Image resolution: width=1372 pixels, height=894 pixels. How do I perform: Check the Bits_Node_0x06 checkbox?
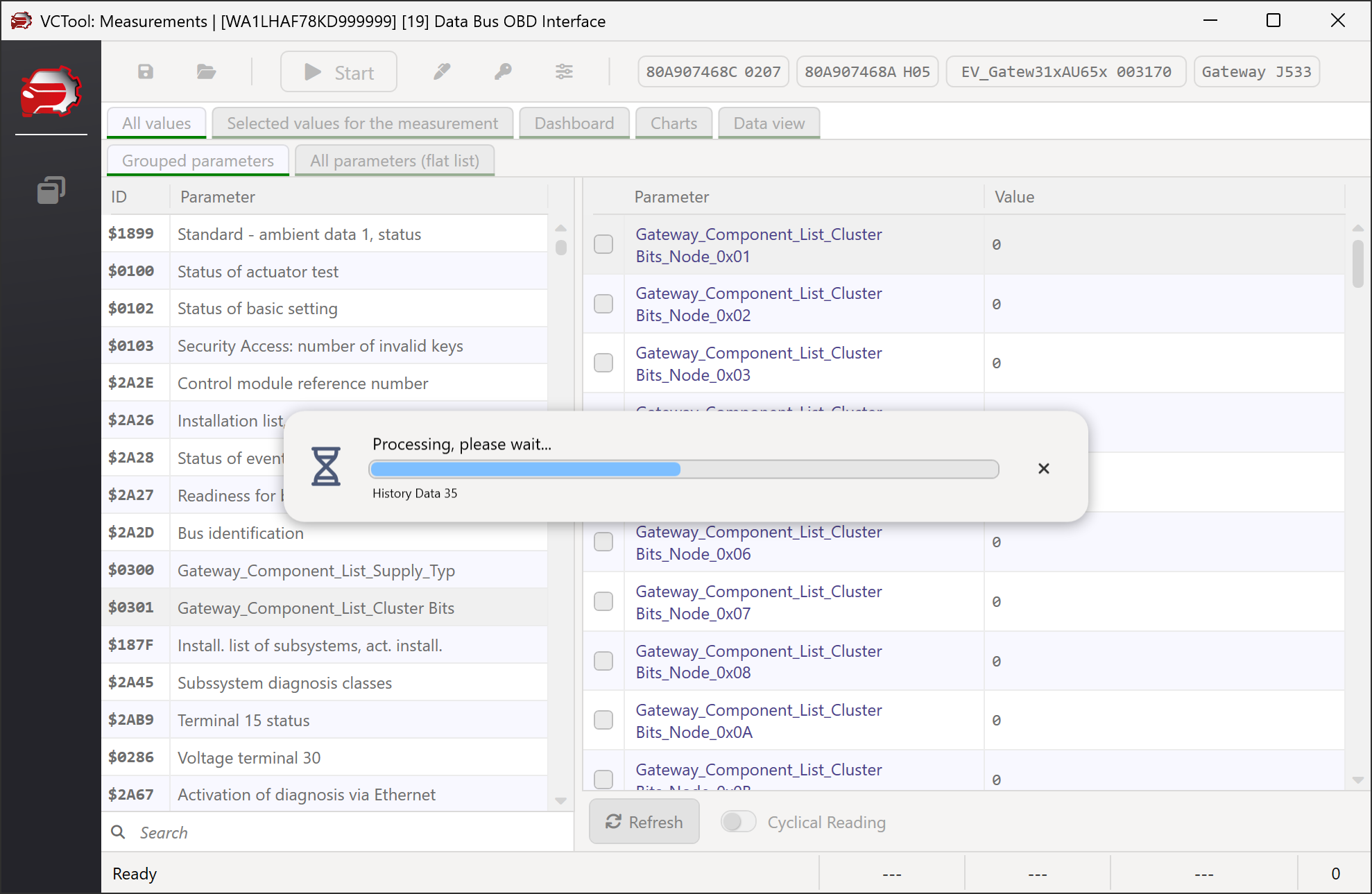[603, 542]
